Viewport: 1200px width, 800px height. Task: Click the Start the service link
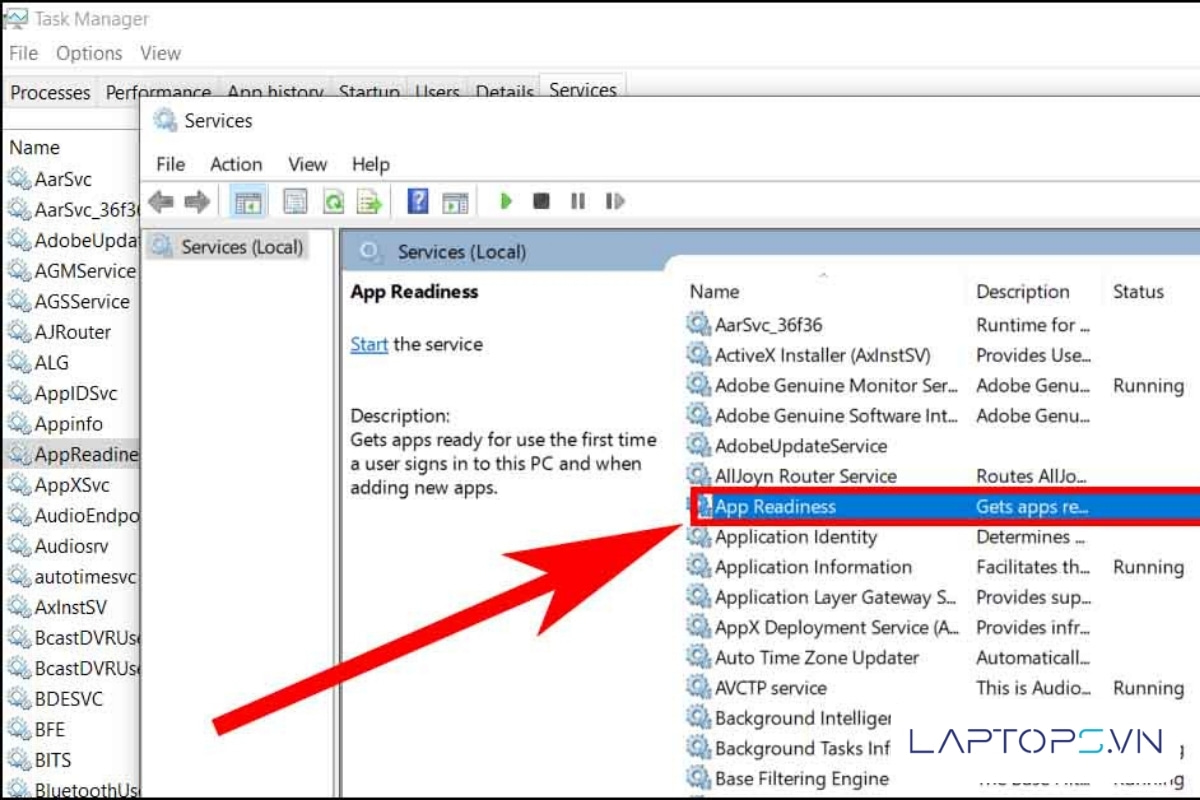pyautogui.click(x=369, y=344)
